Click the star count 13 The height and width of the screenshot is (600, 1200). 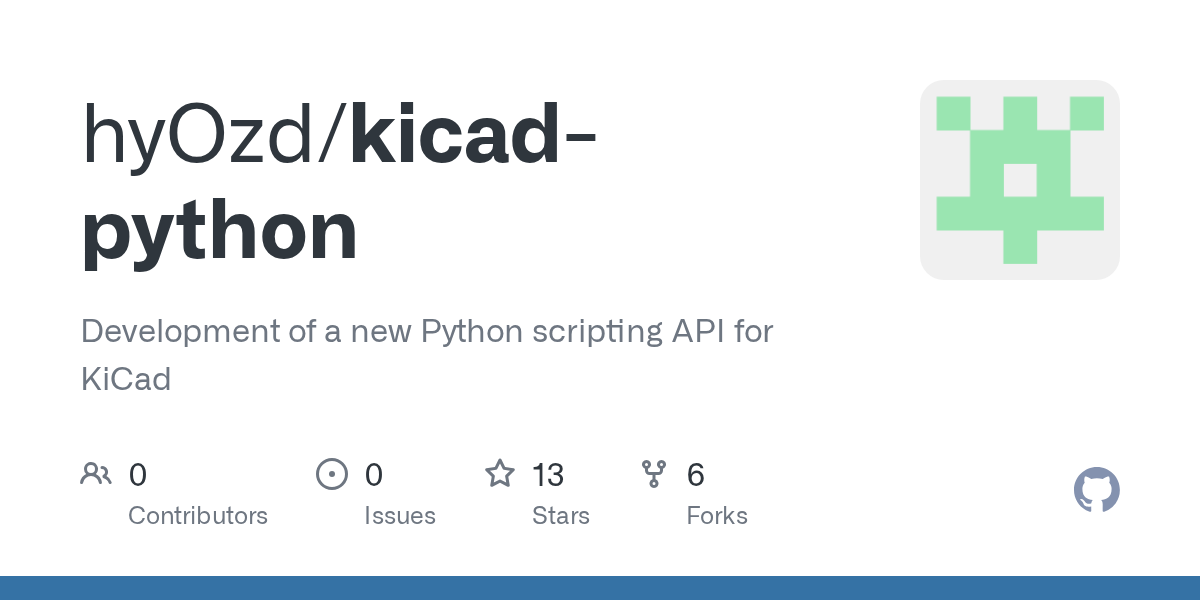coord(548,475)
